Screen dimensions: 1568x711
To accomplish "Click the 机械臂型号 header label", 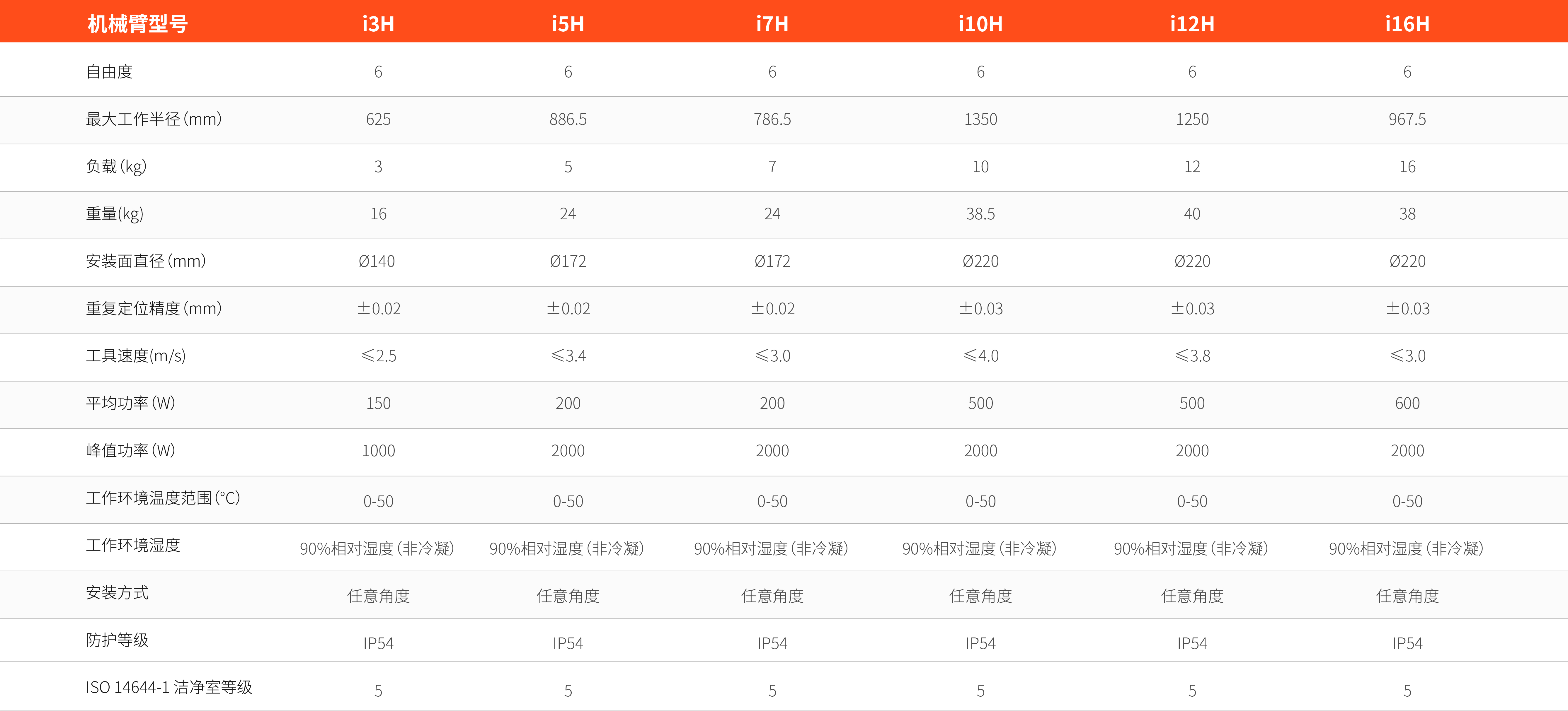I will point(137,24).
